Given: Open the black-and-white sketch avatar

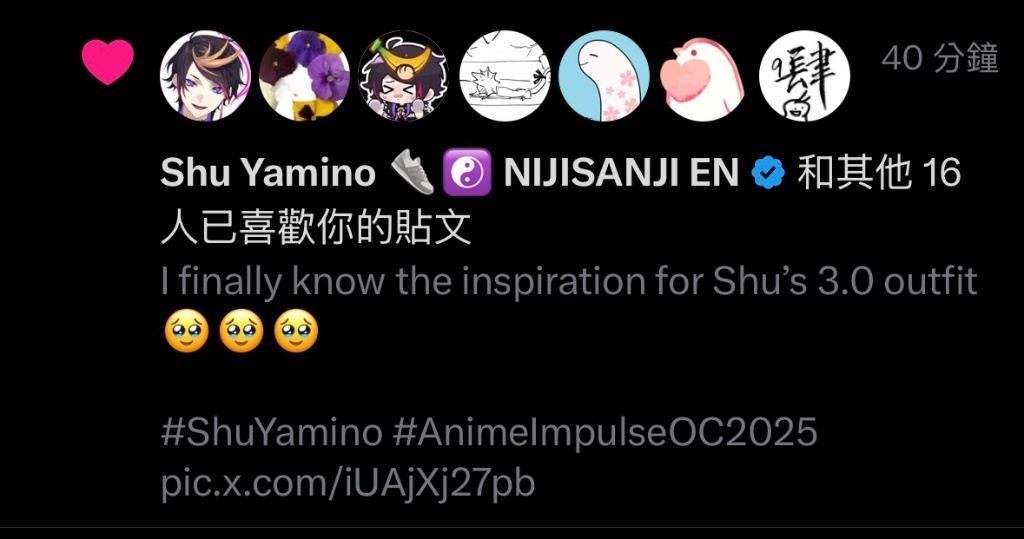Looking at the screenshot, I should click(x=504, y=76).
